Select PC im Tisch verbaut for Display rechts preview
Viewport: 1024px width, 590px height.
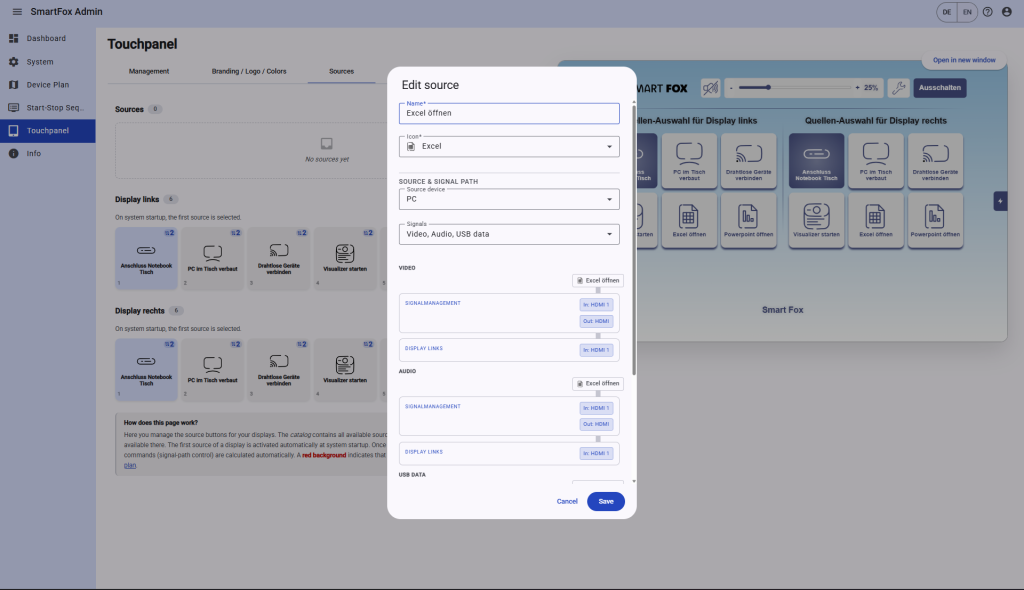pos(876,161)
